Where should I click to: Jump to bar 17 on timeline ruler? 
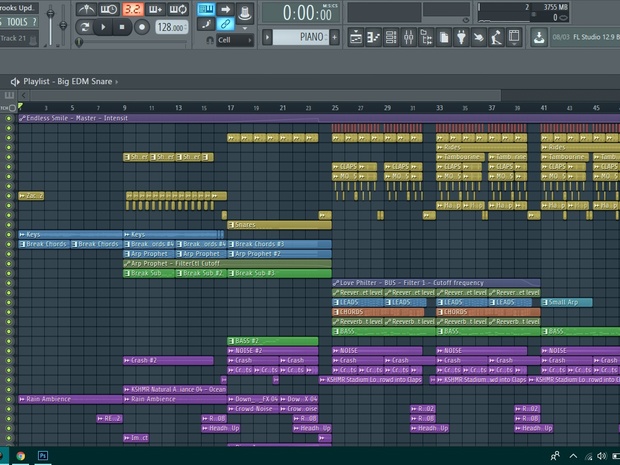(231, 108)
